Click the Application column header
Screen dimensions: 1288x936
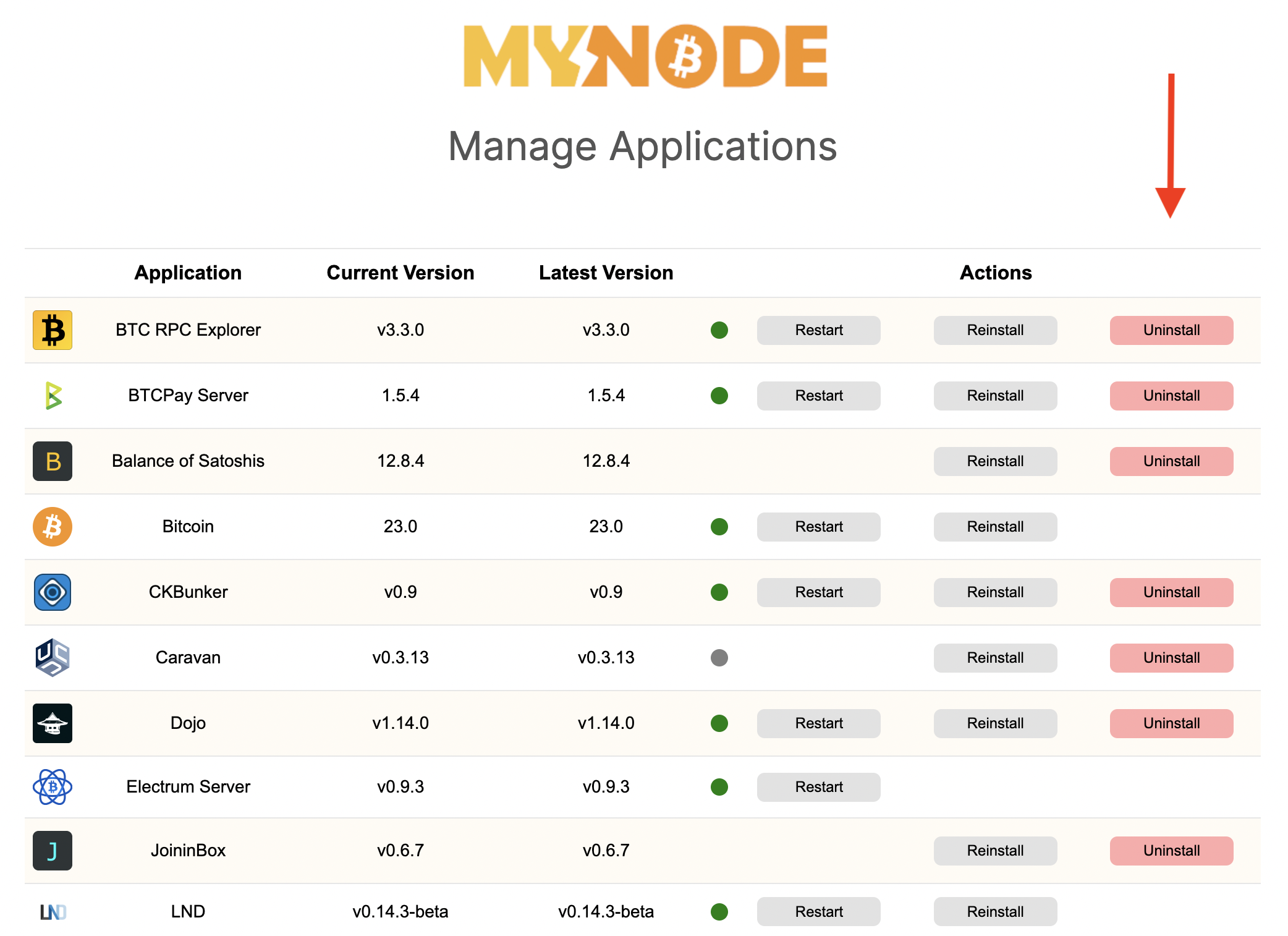[x=188, y=273]
